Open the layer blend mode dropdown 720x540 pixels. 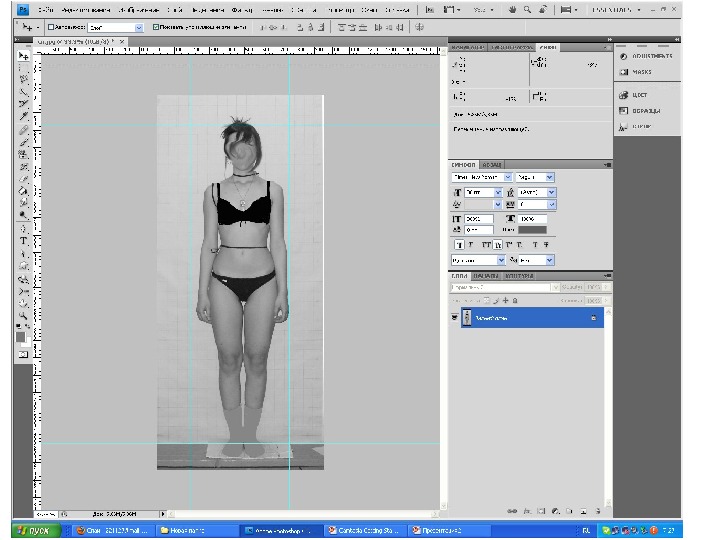pyautogui.click(x=499, y=287)
